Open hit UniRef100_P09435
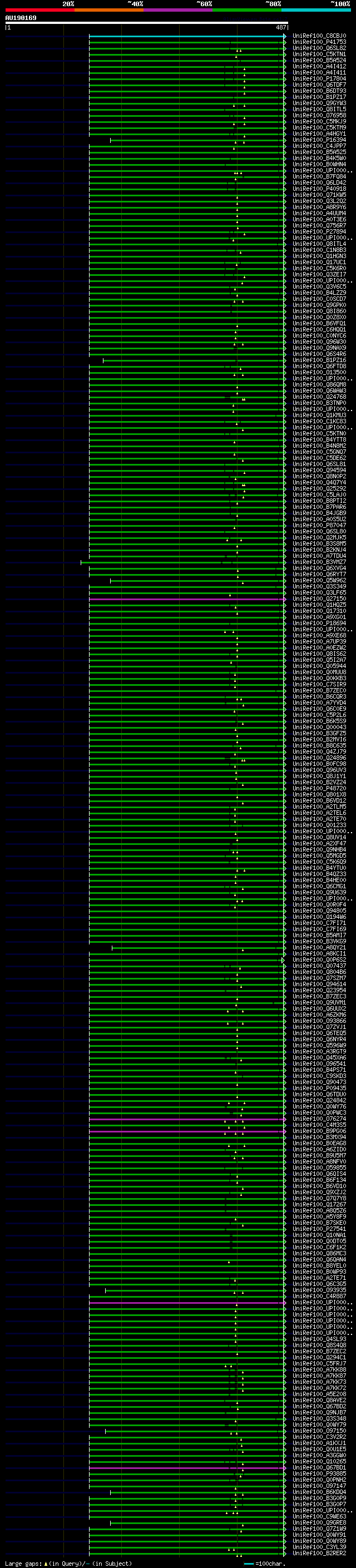Screen dimensions: 356x1568 [319, 1089]
